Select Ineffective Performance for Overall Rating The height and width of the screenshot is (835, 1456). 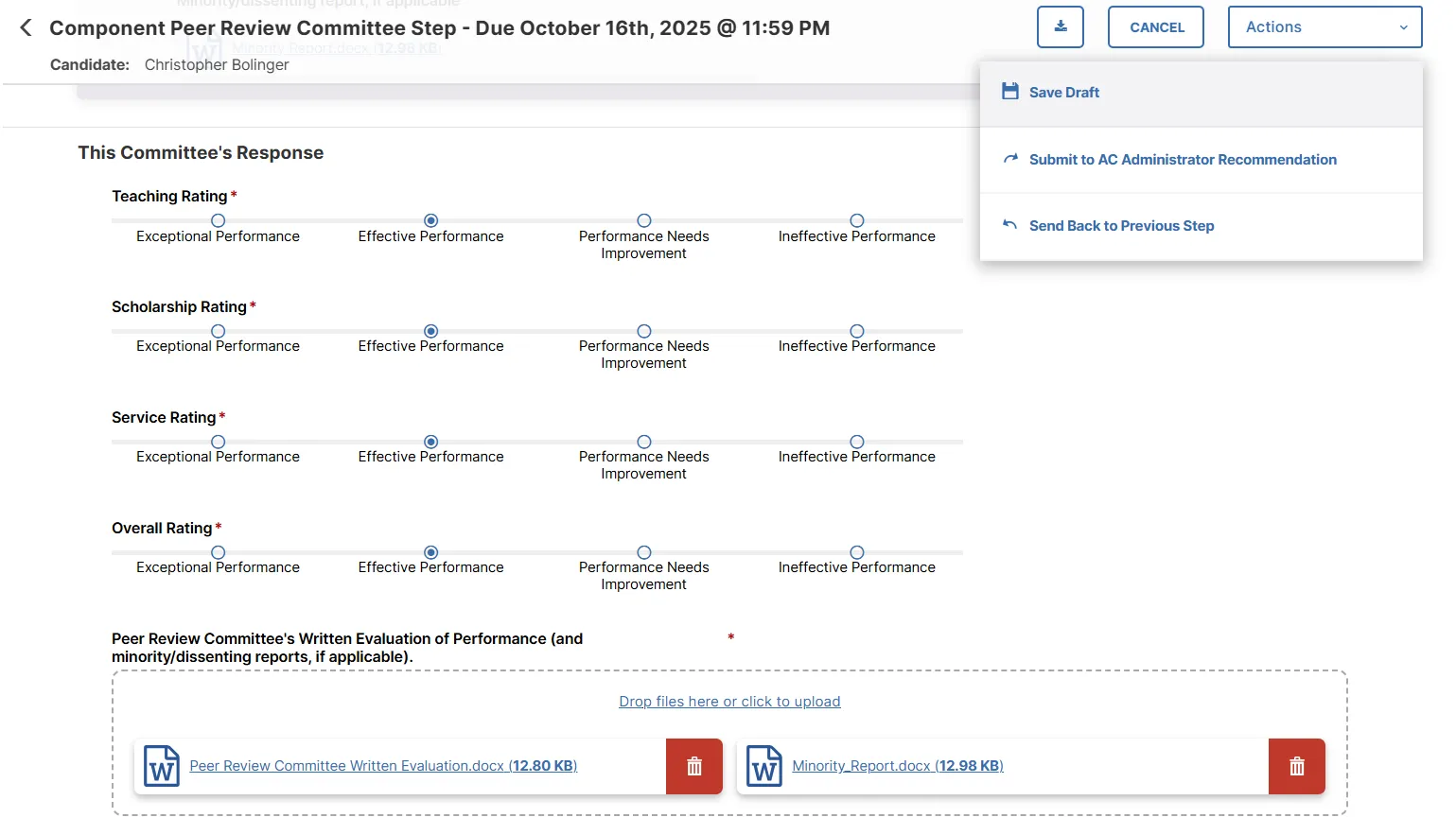click(856, 552)
